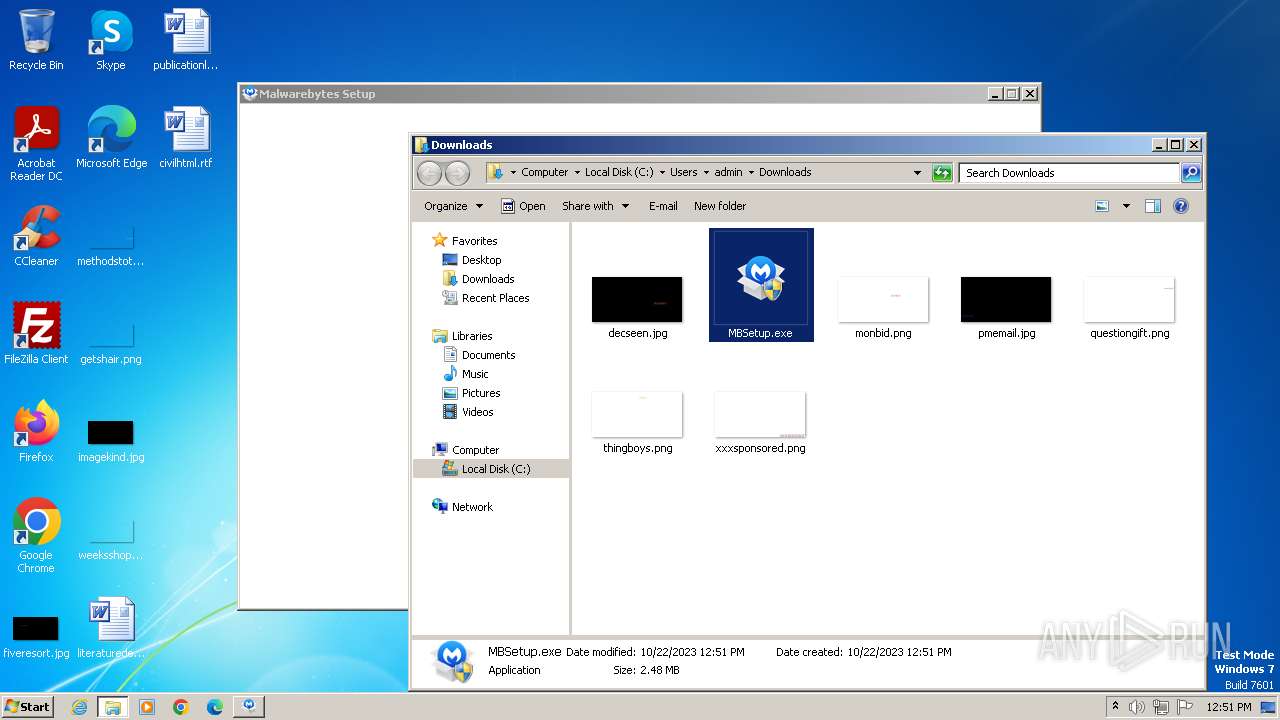This screenshot has width=1280, height=720.
Task: Select the imagekind.jpg desktop file
Action: click(x=111, y=440)
